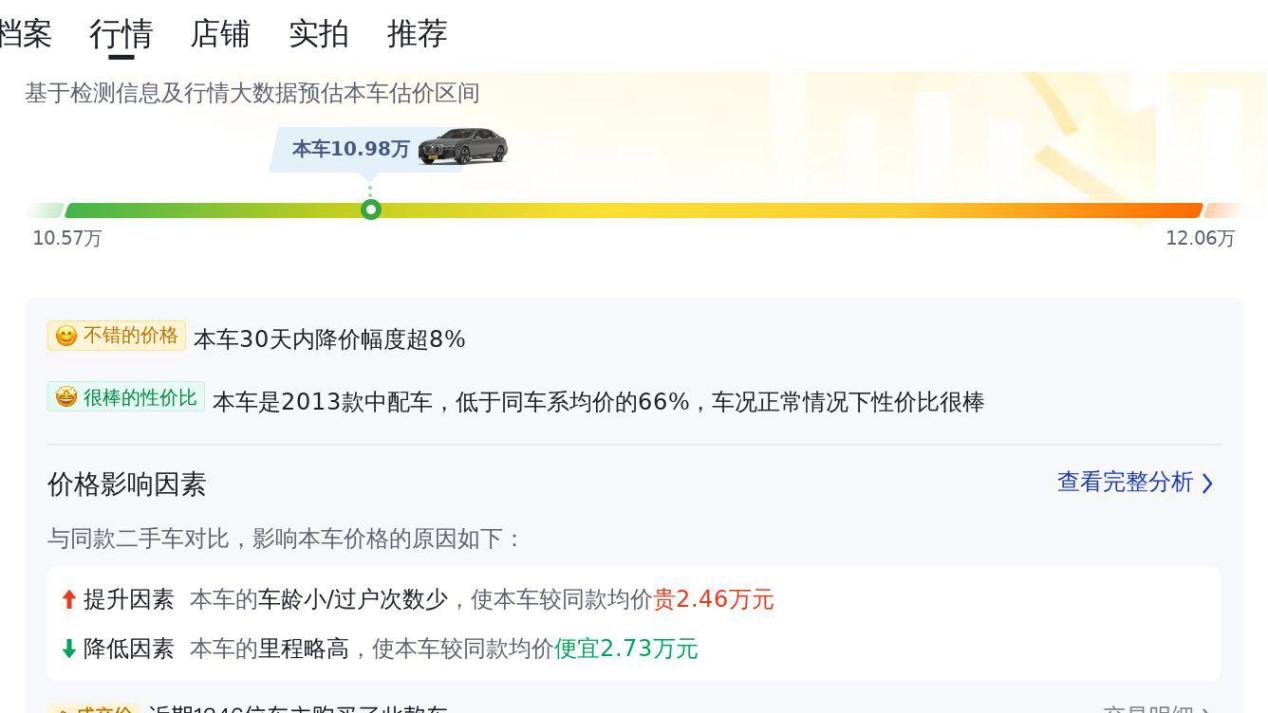This screenshot has height=713, width=1268.
Task: Click the grinning emoji in 很棒的性价比 badge
Action: 66,398
